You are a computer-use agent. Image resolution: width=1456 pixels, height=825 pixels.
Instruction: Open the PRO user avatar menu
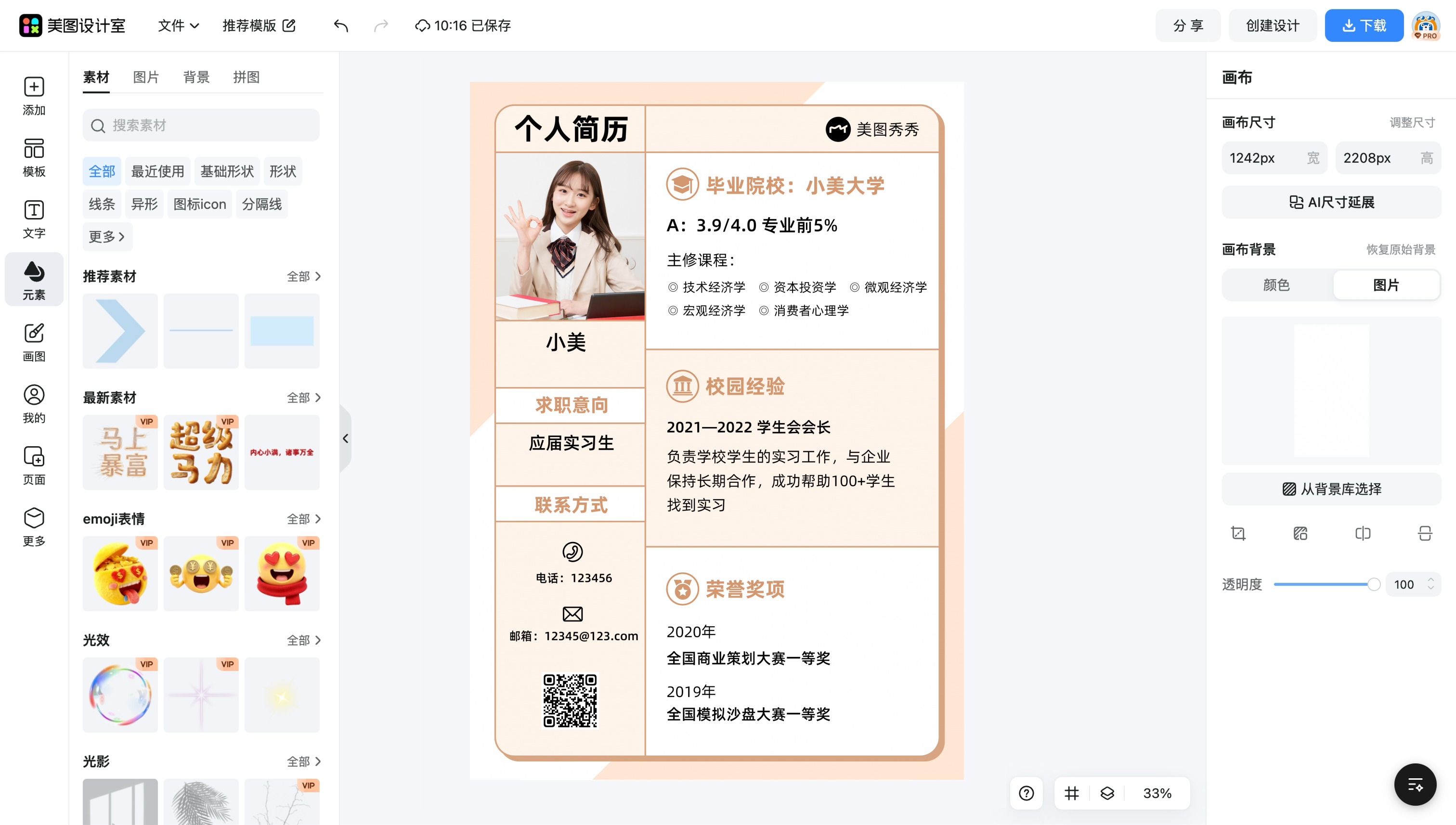pos(1426,26)
